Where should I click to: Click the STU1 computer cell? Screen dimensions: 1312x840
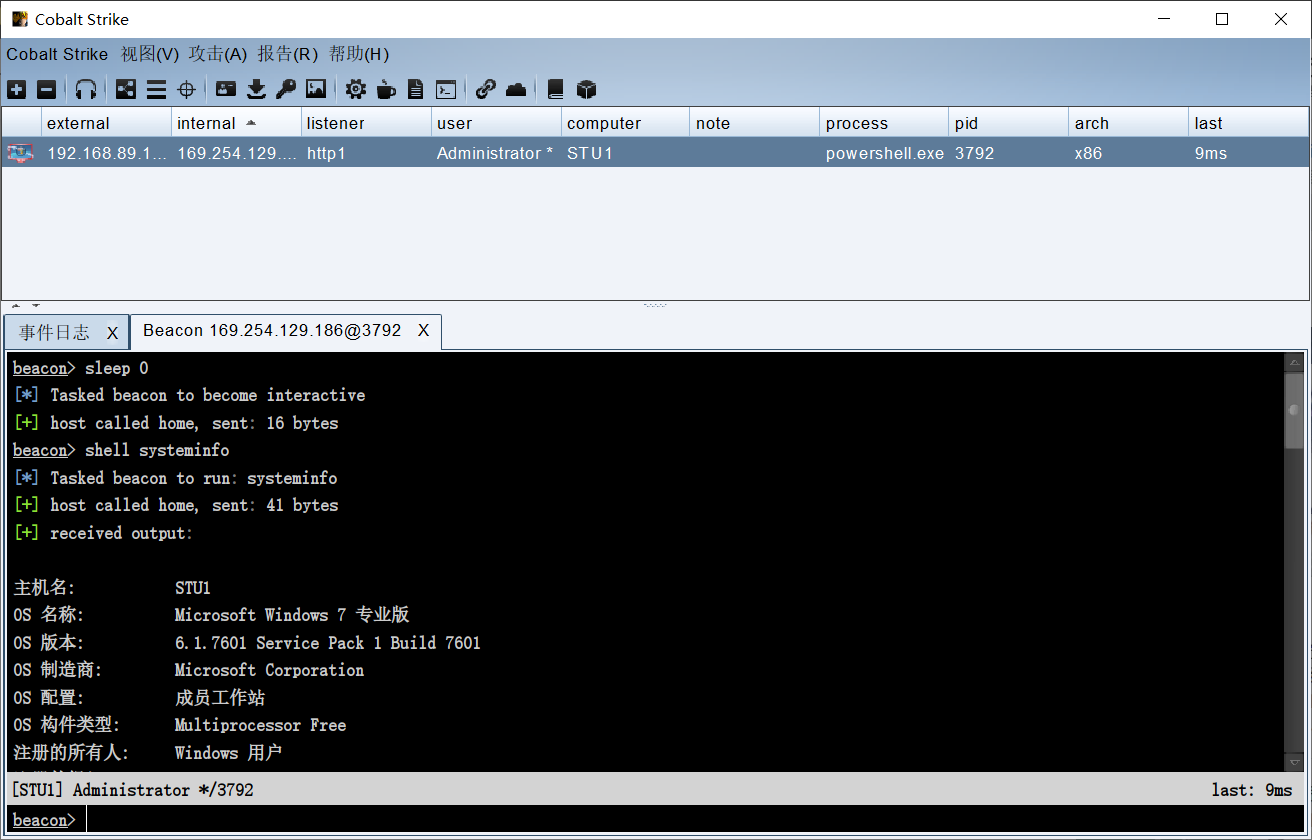click(625, 153)
